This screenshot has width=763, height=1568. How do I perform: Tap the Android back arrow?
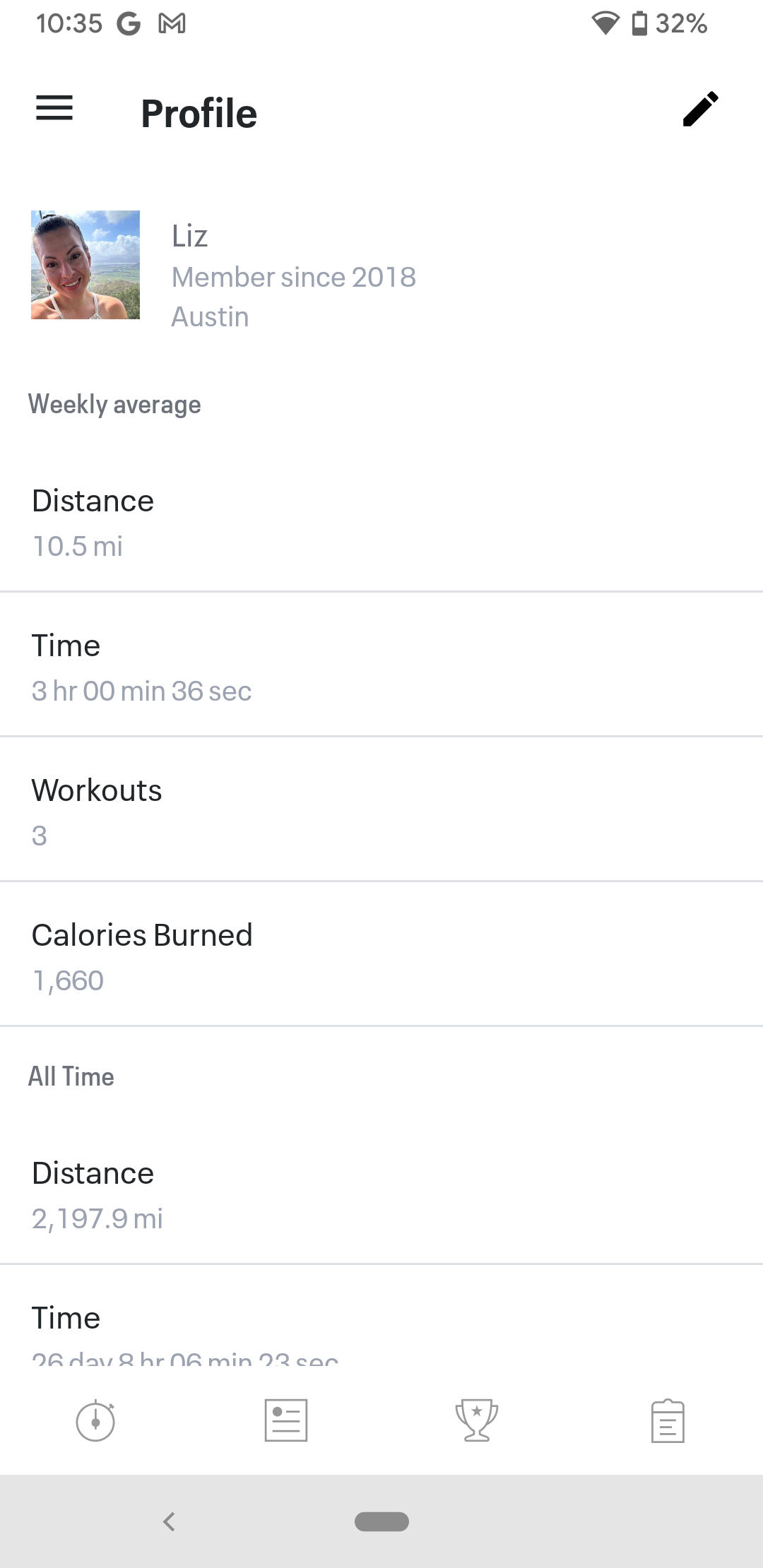coord(169,1521)
